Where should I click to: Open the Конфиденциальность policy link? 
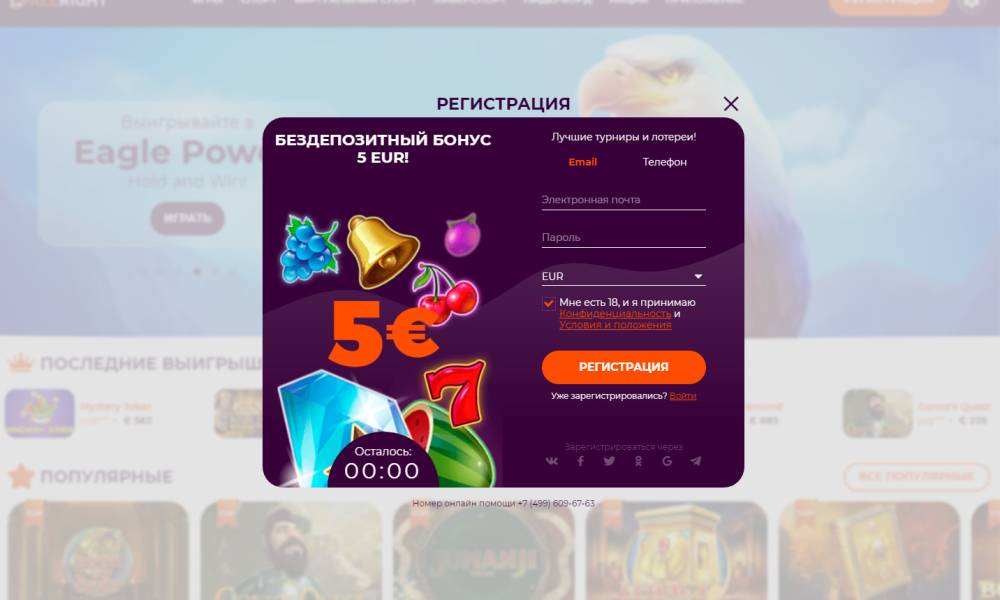[615, 314]
